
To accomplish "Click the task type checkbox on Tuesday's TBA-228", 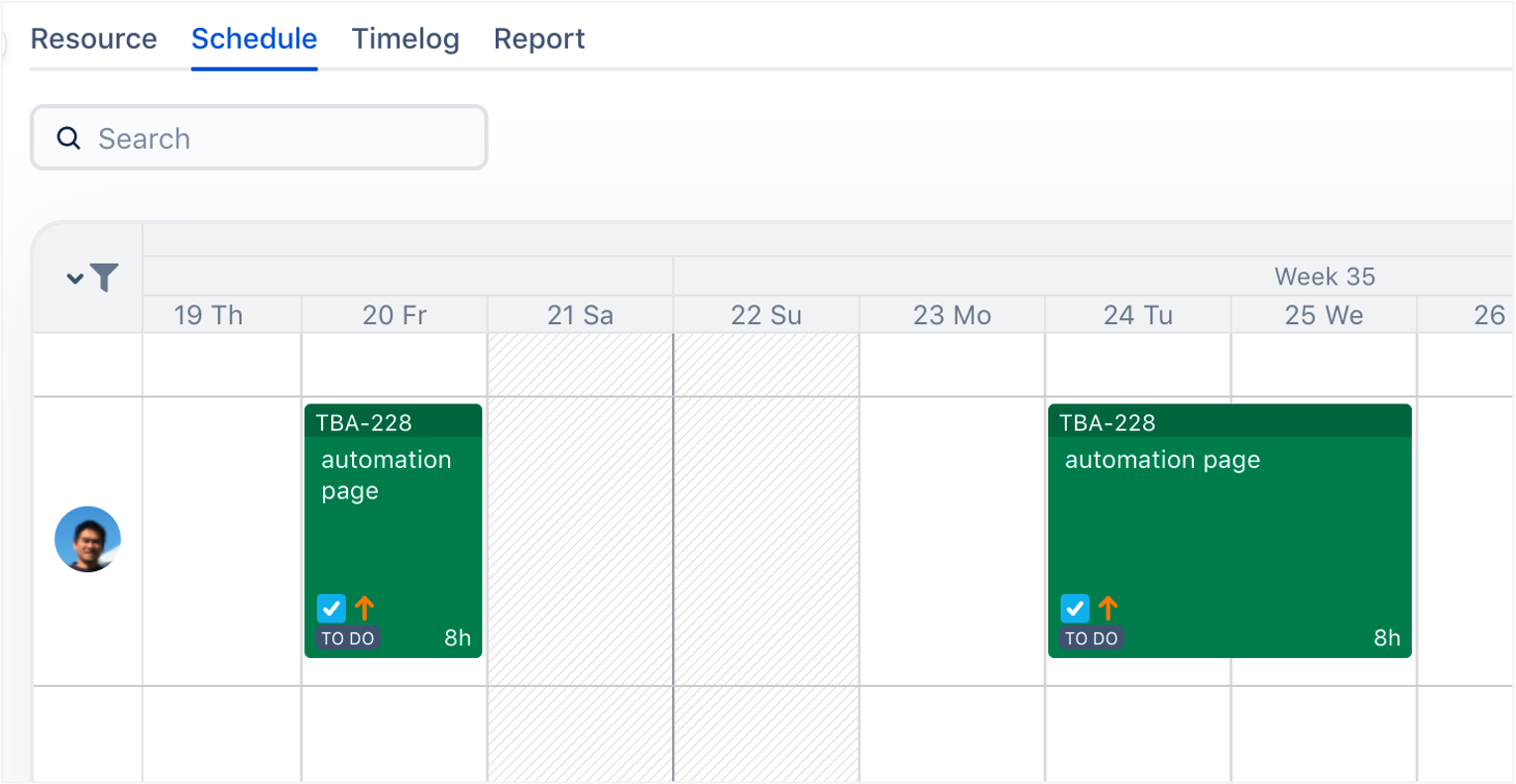I will (x=1075, y=608).
